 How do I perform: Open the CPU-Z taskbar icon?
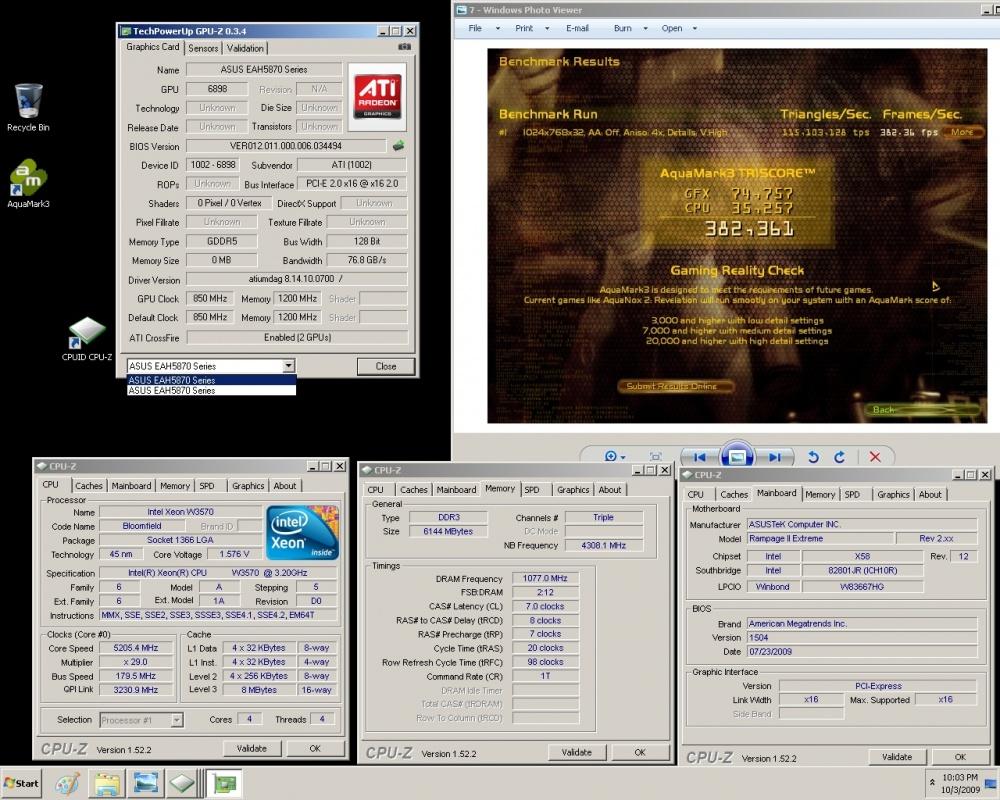[x=182, y=783]
